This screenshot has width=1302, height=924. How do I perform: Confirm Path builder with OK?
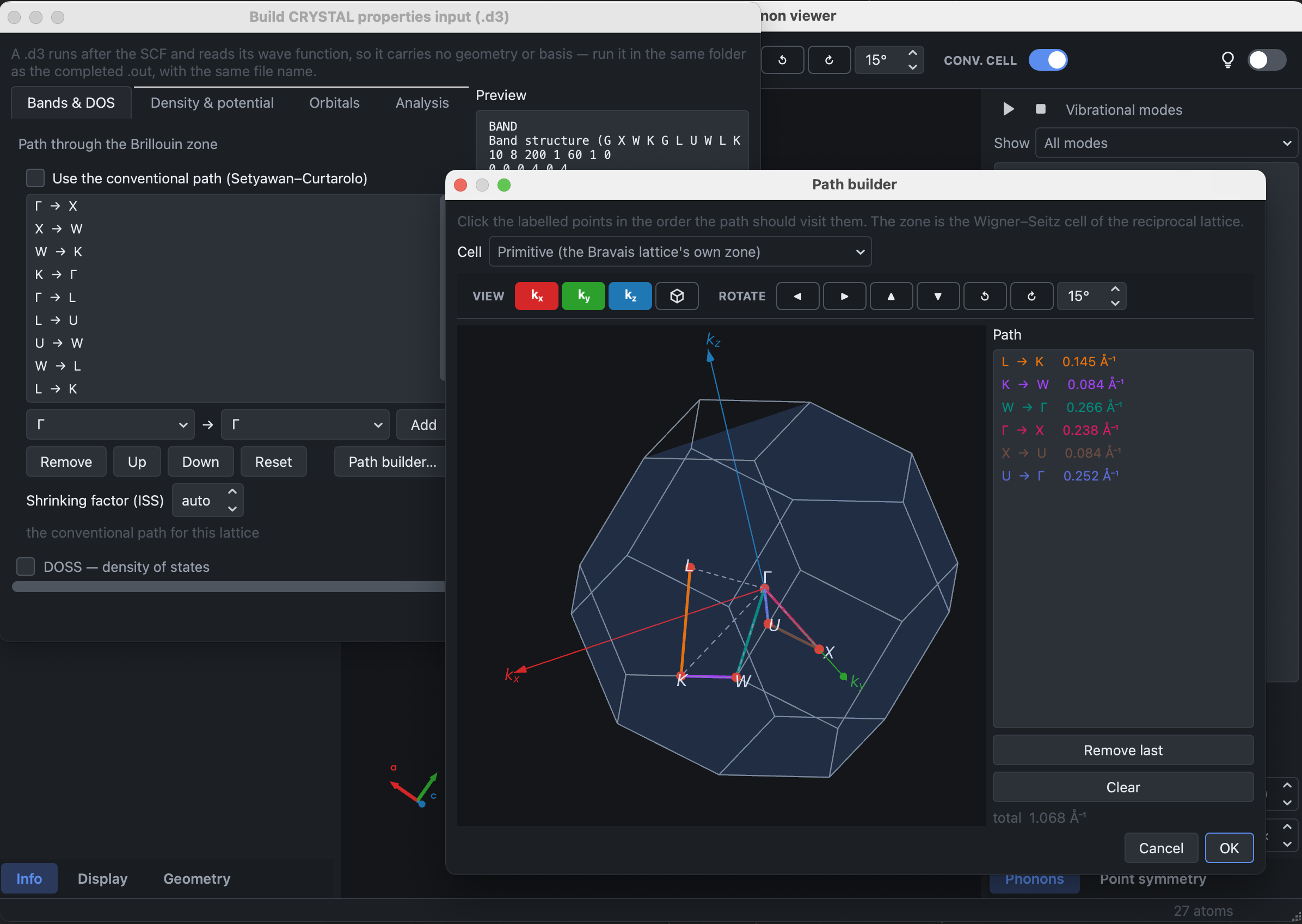point(1229,848)
